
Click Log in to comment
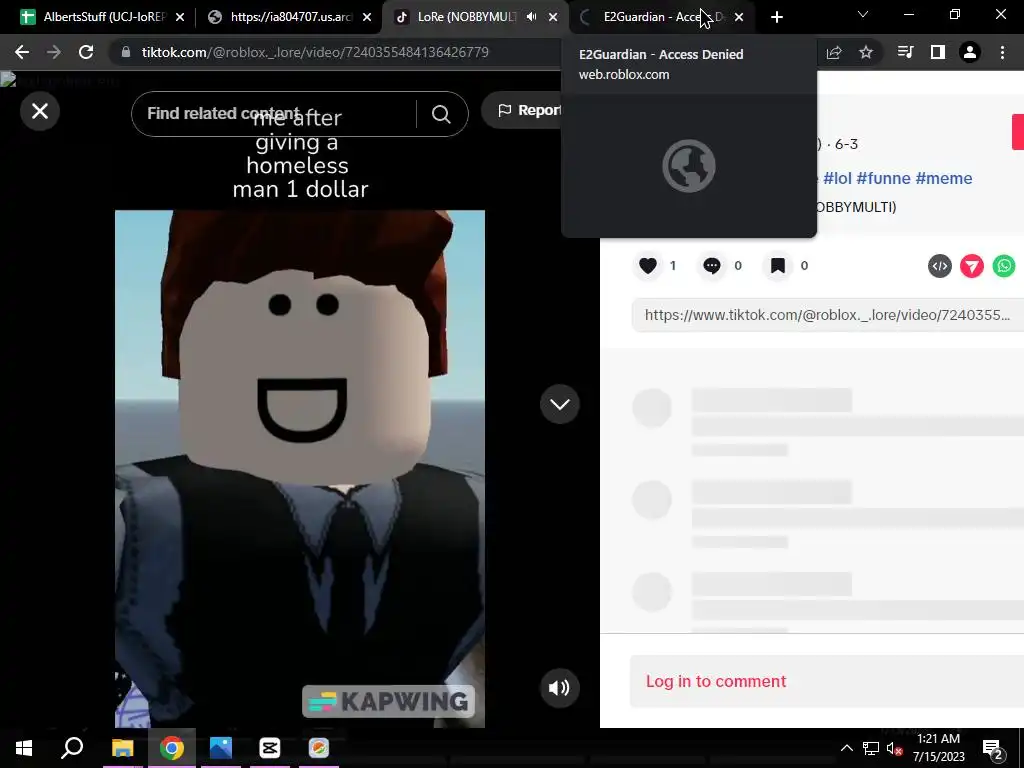tap(716, 681)
